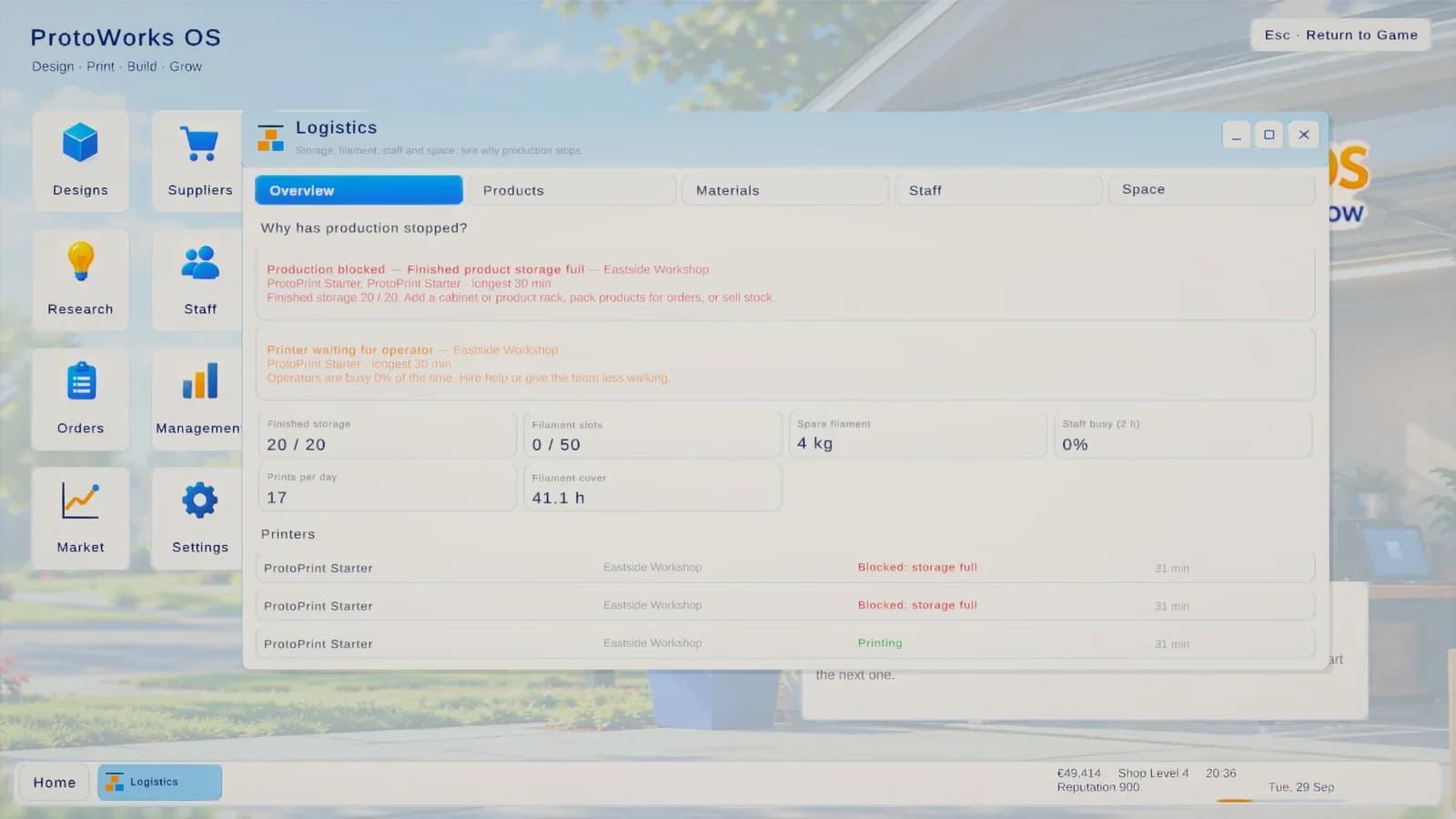1456x819 pixels.
Task: Click Reputation 900 in status bar
Action: pyautogui.click(x=1097, y=787)
